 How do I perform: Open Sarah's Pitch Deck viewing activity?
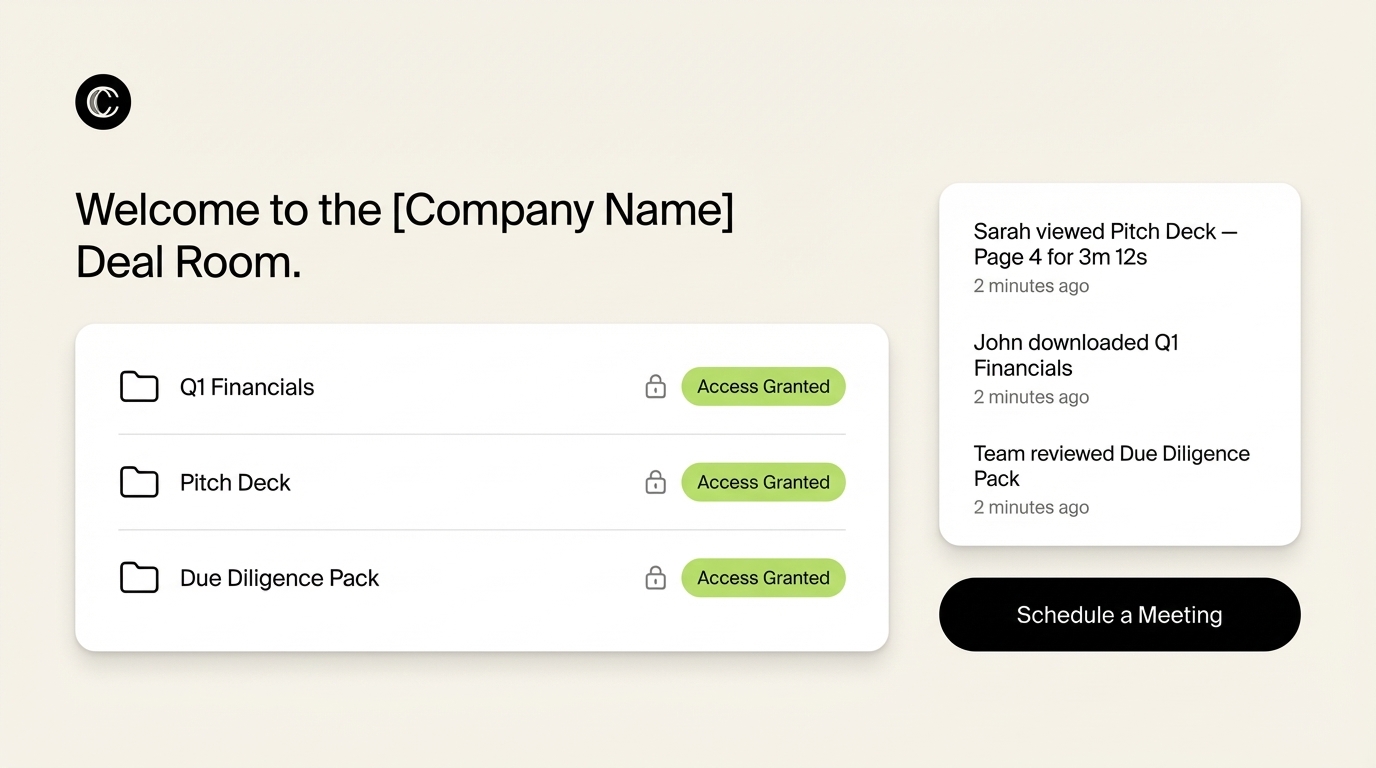click(1105, 244)
